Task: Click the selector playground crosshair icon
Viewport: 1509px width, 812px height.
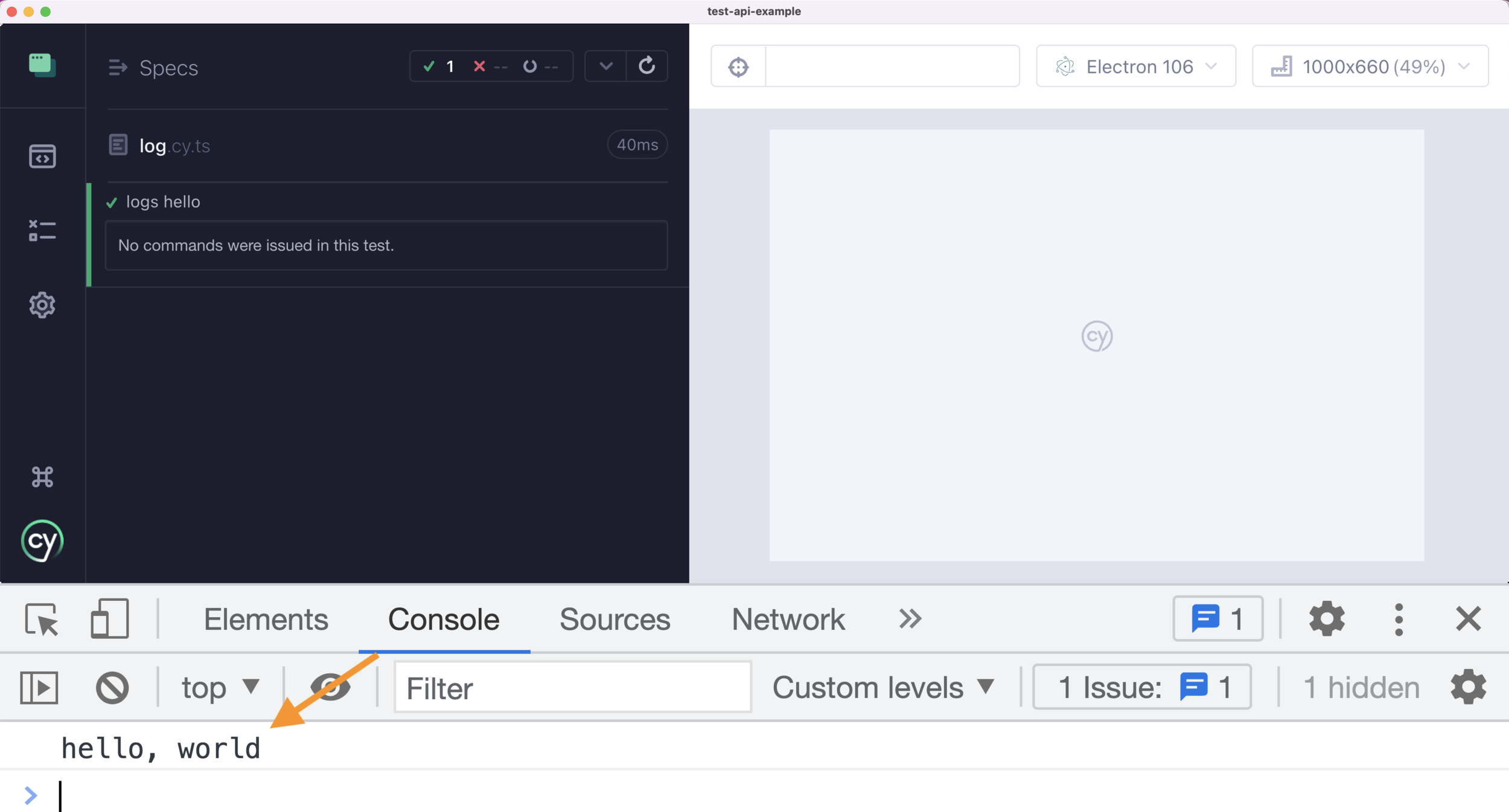Action: (738, 66)
